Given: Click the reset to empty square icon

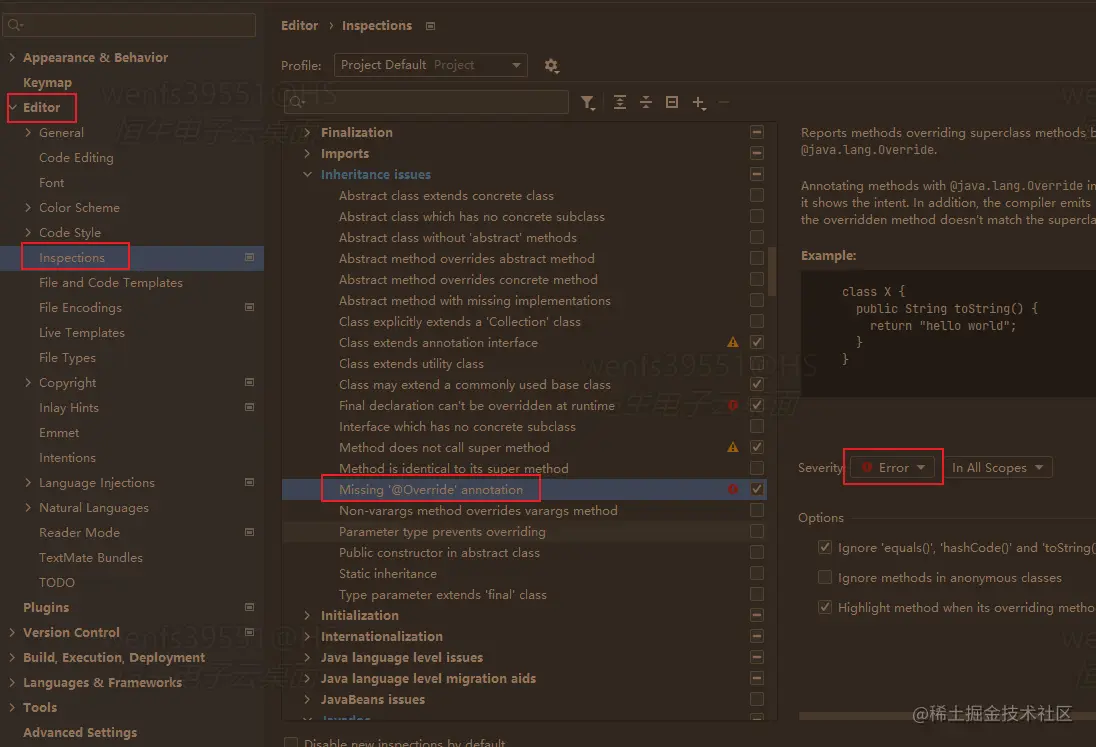Looking at the screenshot, I should click(672, 103).
